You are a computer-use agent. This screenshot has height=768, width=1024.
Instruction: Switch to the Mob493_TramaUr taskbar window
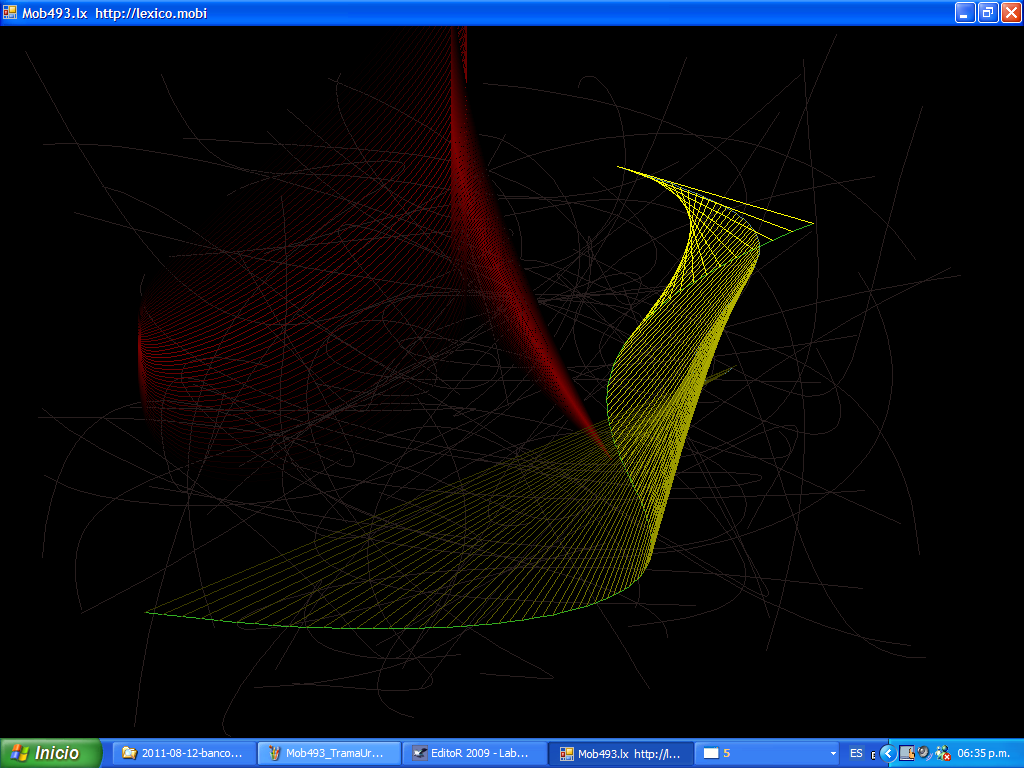(329, 753)
